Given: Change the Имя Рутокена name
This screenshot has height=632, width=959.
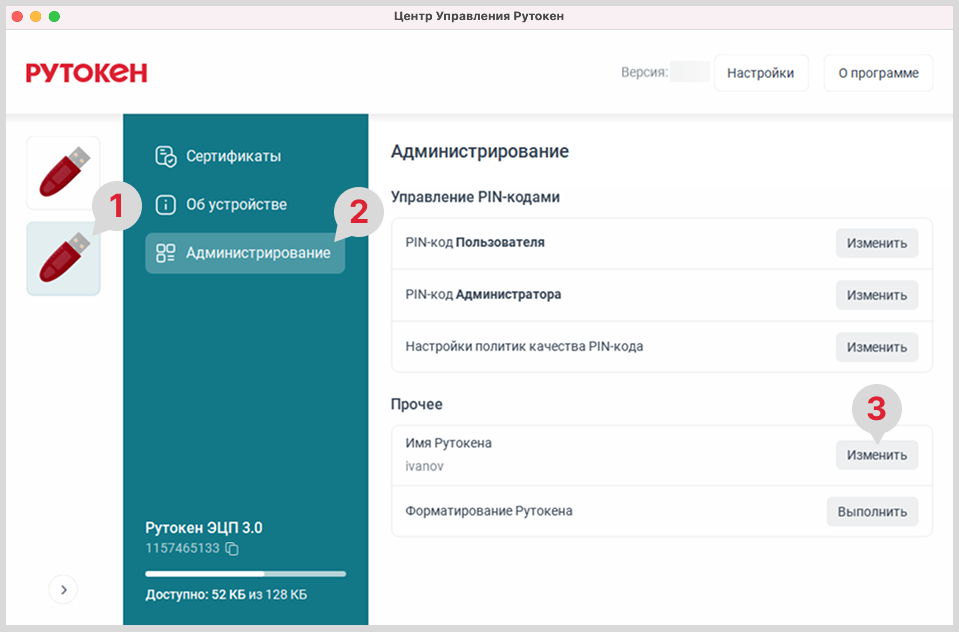Looking at the screenshot, I should (x=876, y=455).
